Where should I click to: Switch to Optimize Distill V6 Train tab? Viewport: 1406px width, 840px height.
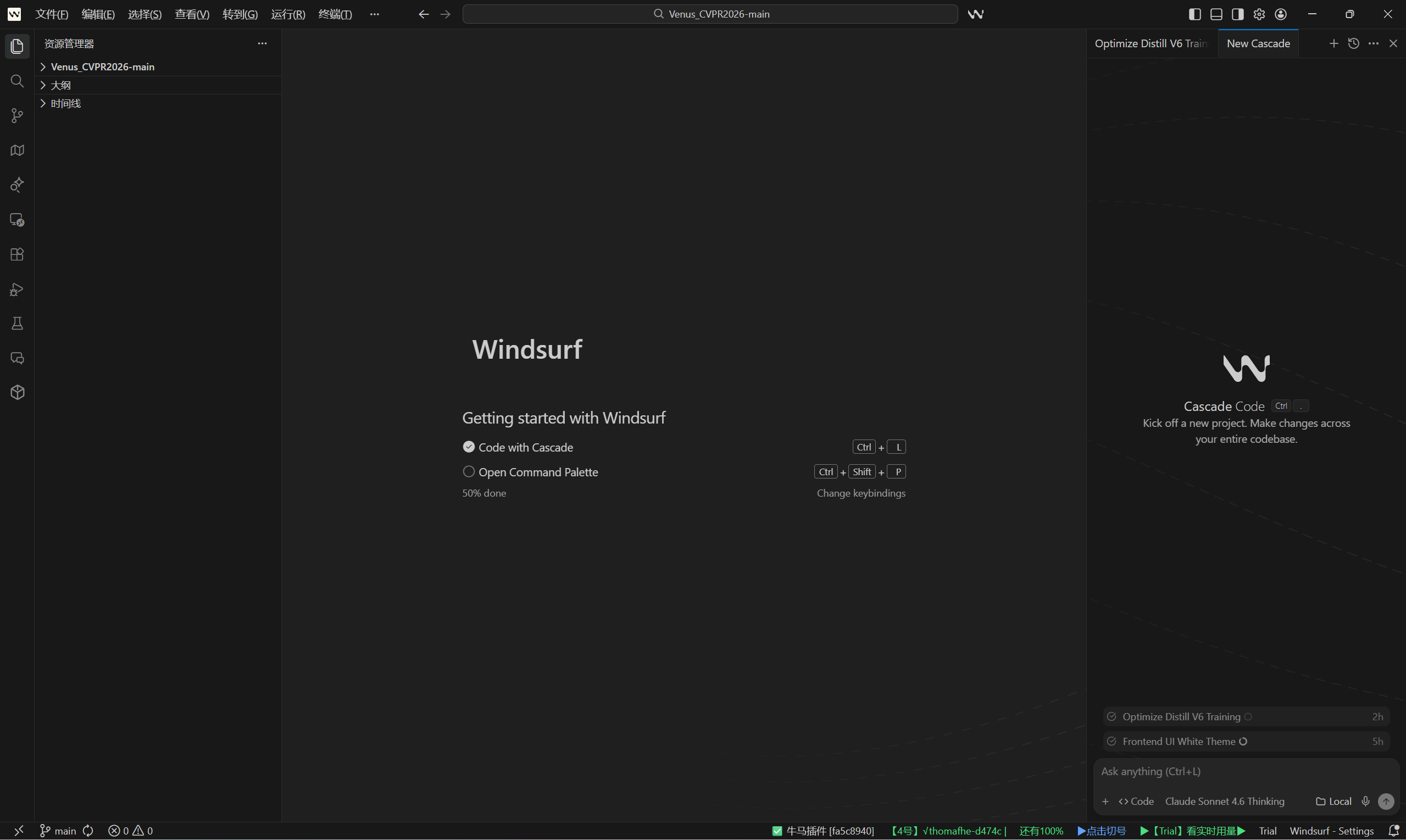1151,43
